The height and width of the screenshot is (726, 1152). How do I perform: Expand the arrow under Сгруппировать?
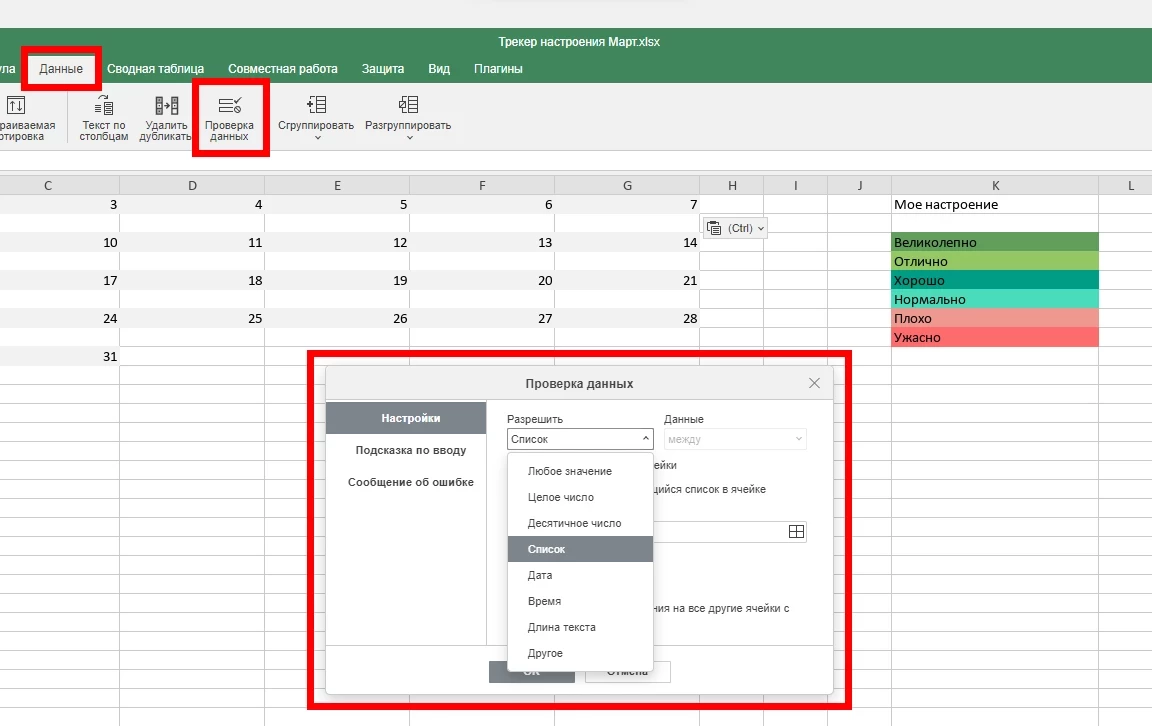coord(317,138)
